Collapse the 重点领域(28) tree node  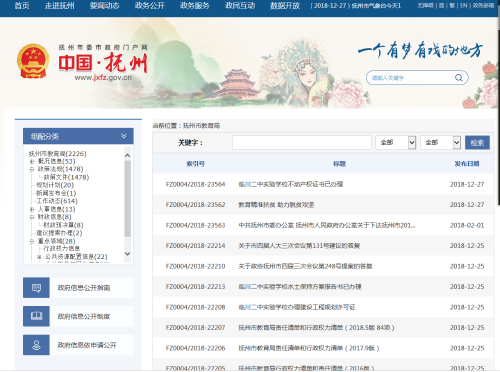coord(32,241)
